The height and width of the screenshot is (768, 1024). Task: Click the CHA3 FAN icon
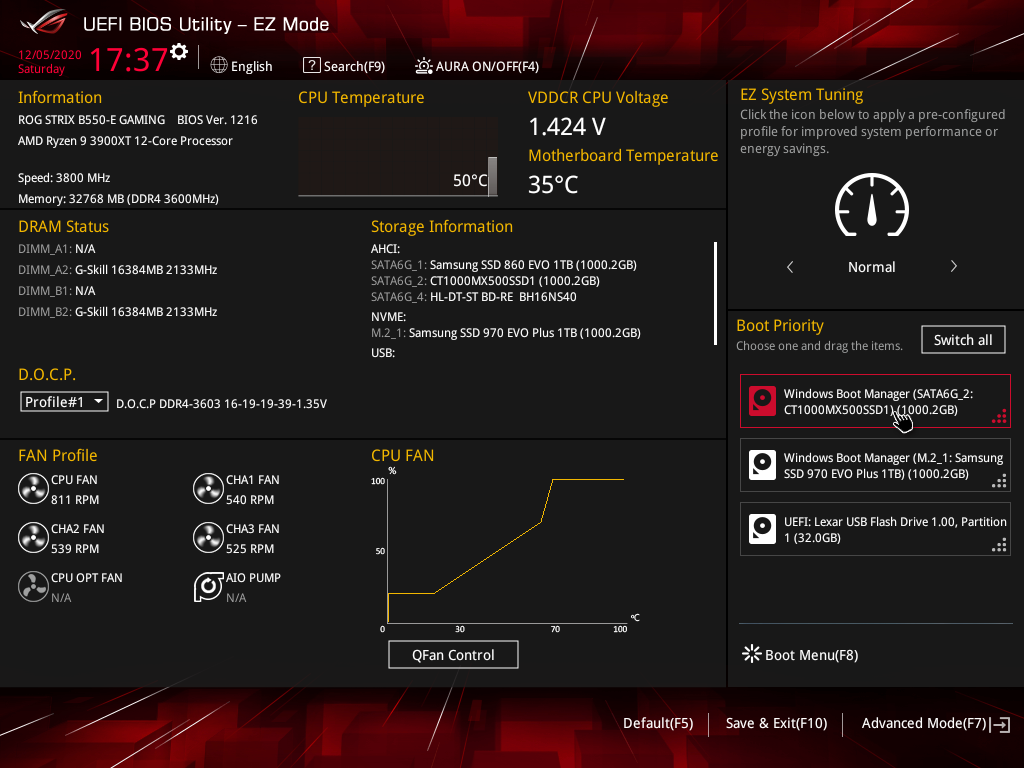coord(208,537)
